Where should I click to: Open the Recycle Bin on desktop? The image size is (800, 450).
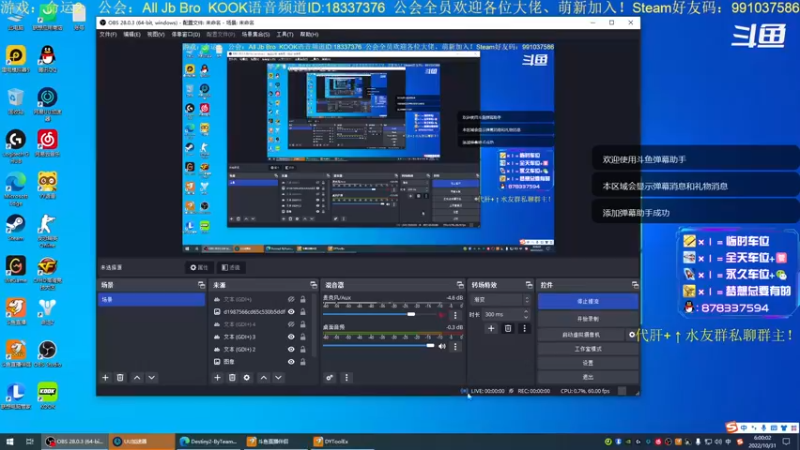click(x=16, y=101)
